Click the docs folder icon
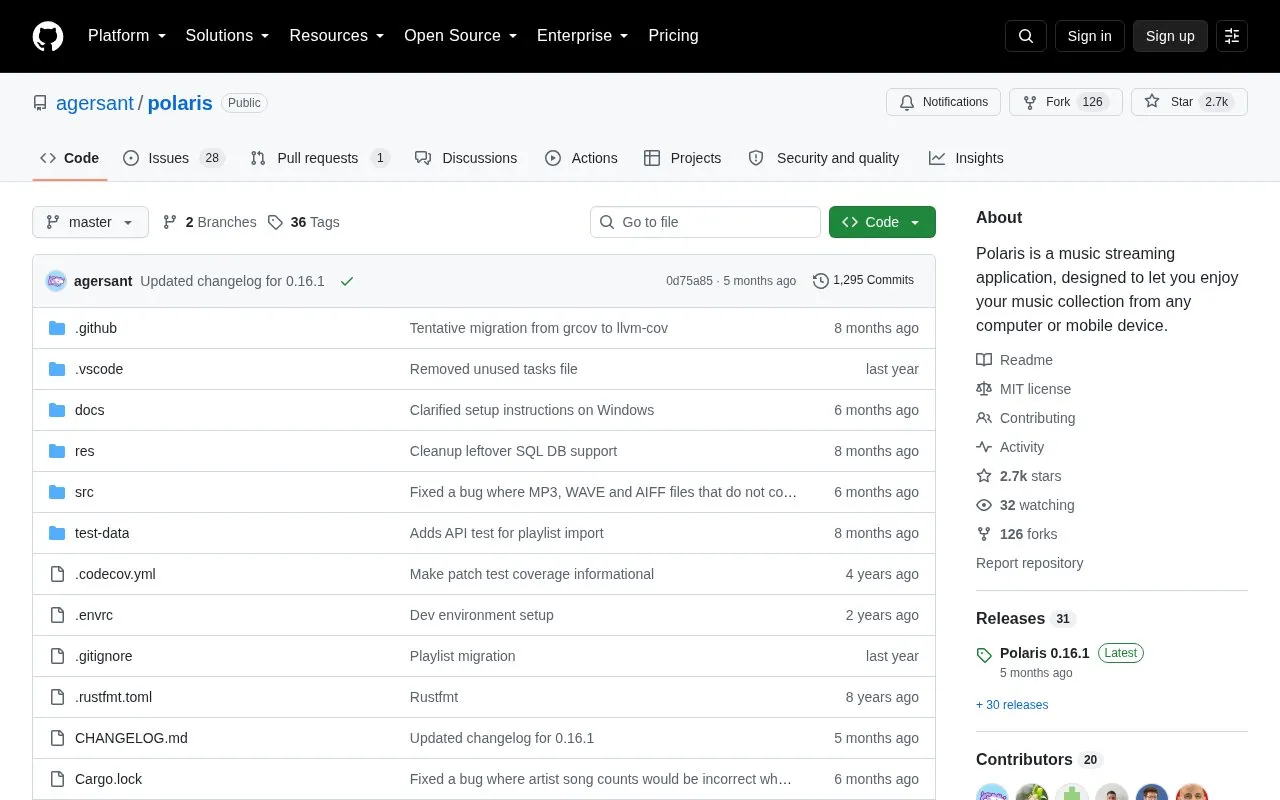 coord(57,410)
